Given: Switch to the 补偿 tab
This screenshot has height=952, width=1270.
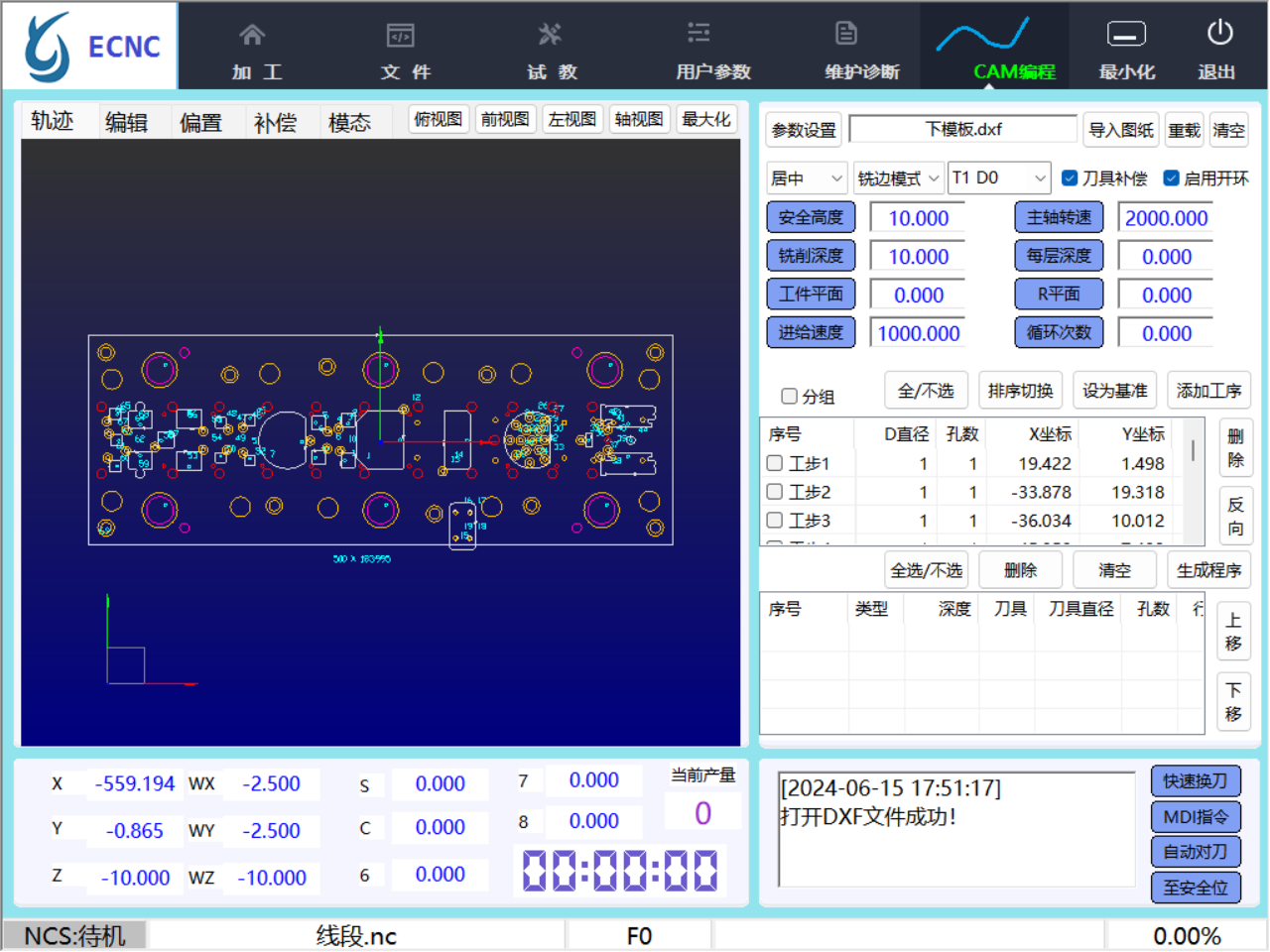Looking at the screenshot, I should tap(275, 122).
